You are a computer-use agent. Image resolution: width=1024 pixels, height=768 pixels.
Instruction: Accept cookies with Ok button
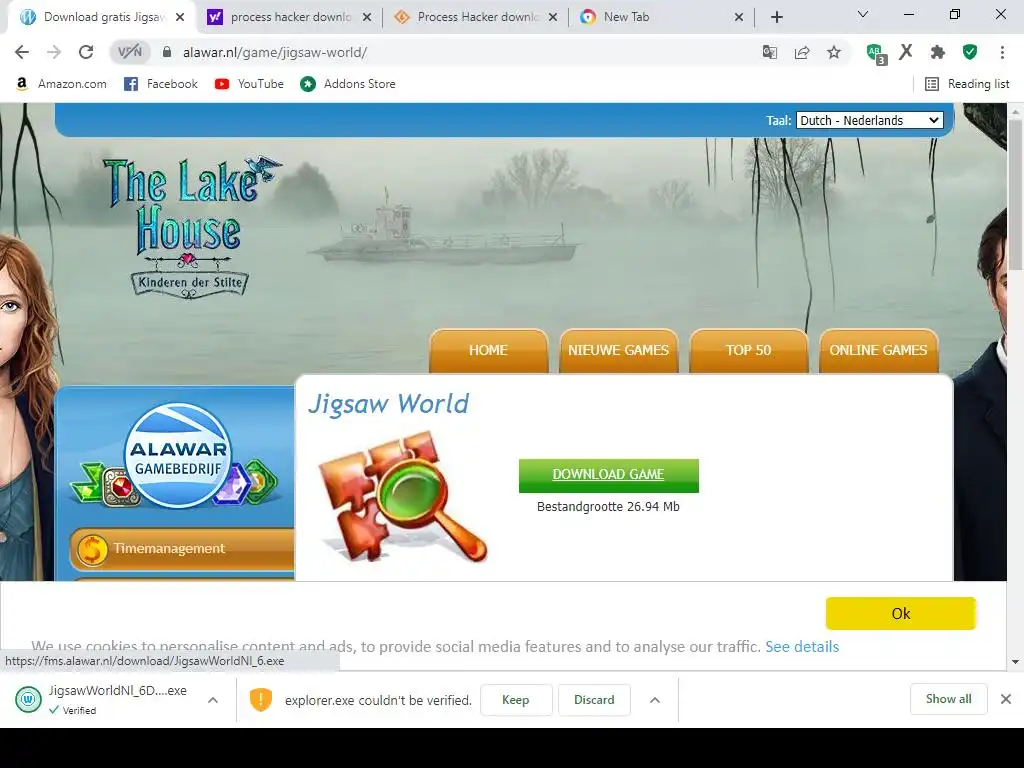pos(901,613)
